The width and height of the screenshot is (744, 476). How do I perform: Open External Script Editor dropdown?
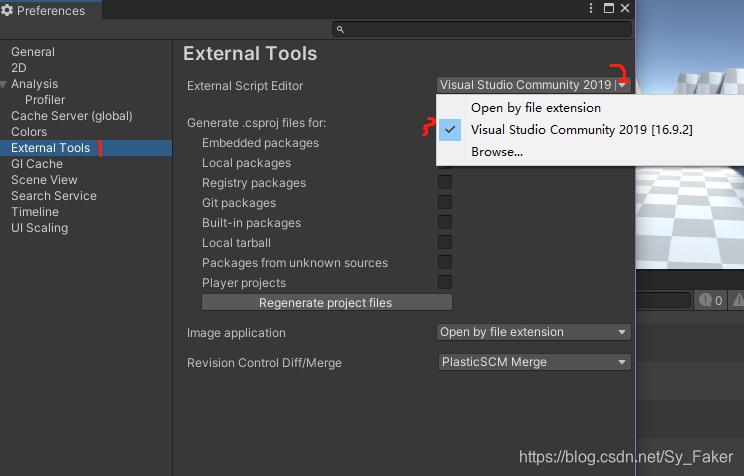(533, 85)
